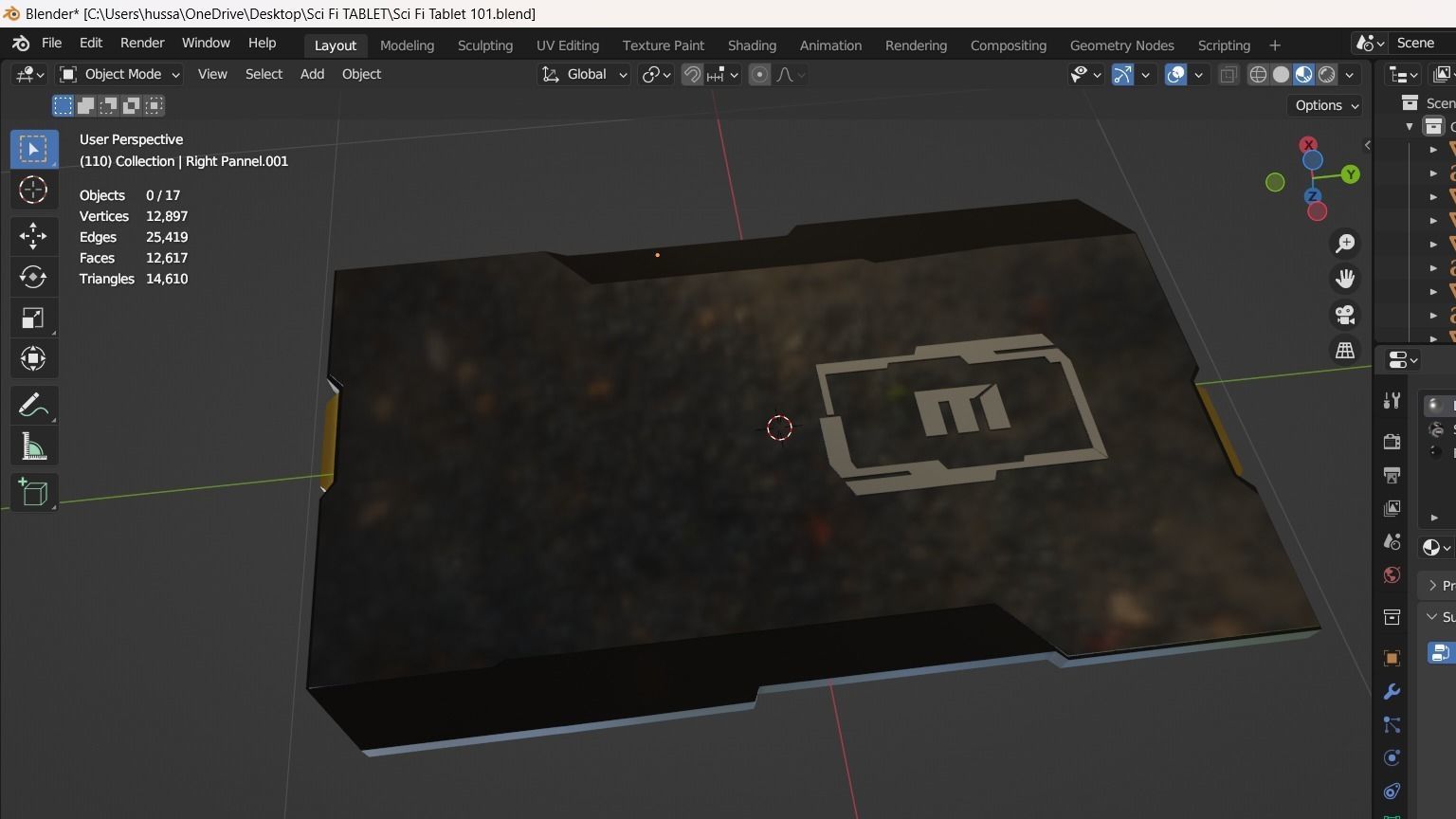Open the View Layer properties tab
Screen dimensions: 1456x819
(1392, 509)
